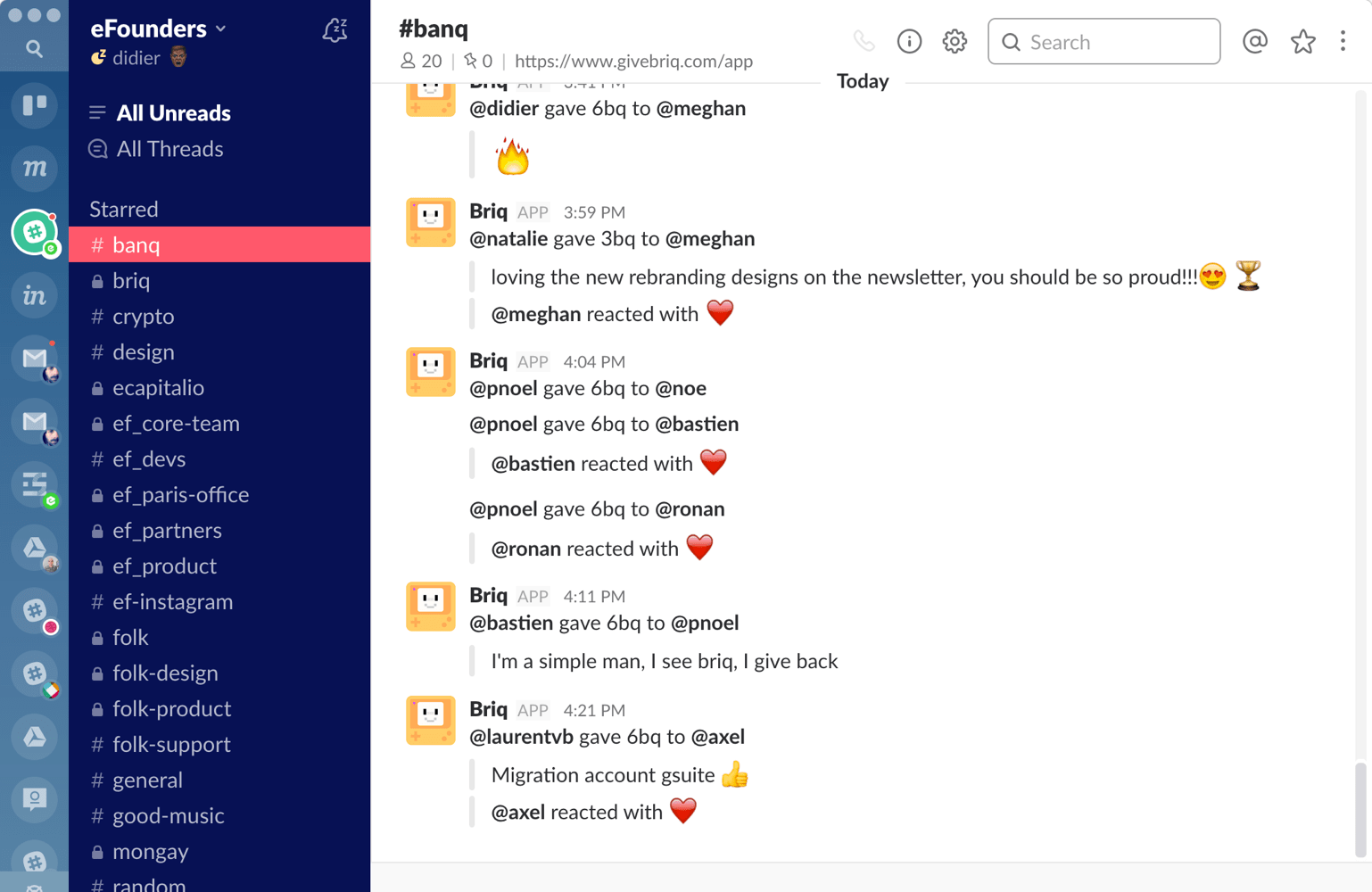The image size is (1372, 892).
Task: Click the fire emoji in didier's message
Action: pos(512,156)
